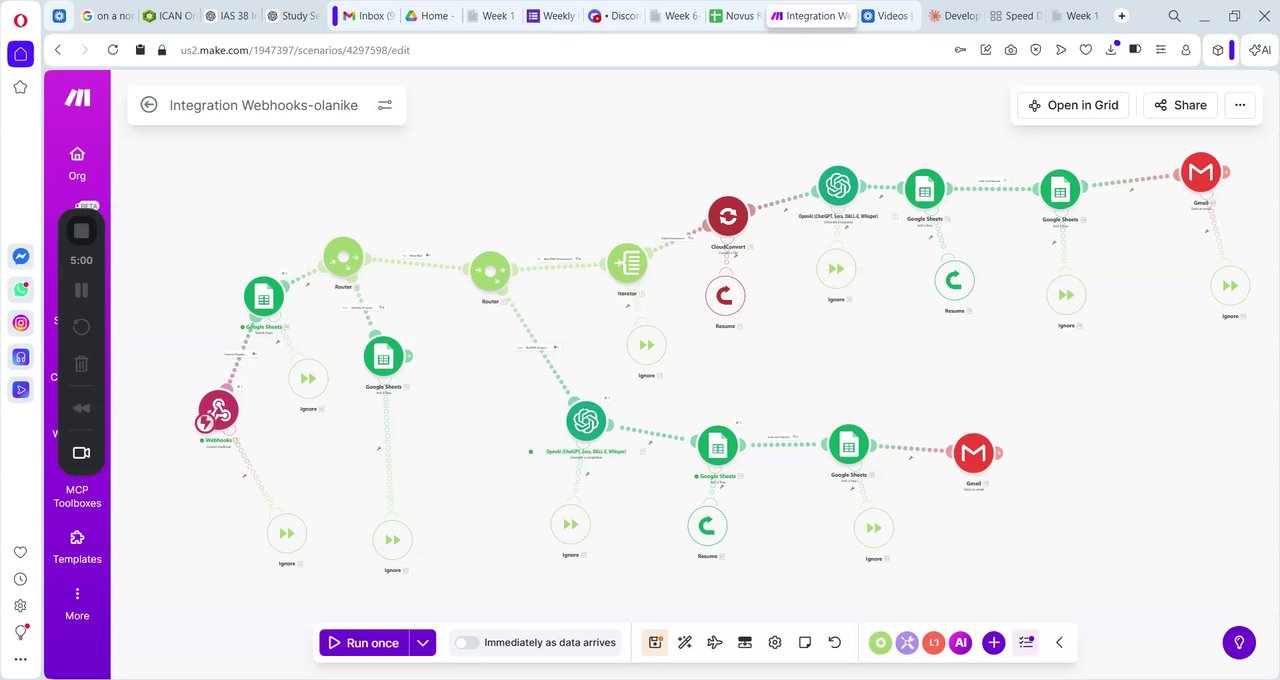The width and height of the screenshot is (1280, 680).
Task: Open Templates in the left sidebar
Action: [x=77, y=547]
